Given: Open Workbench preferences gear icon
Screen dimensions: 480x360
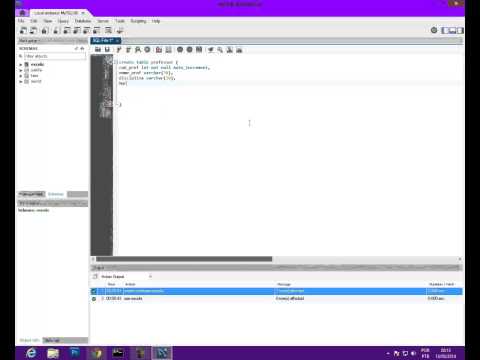Looking at the screenshot, I should (x=434, y=30).
